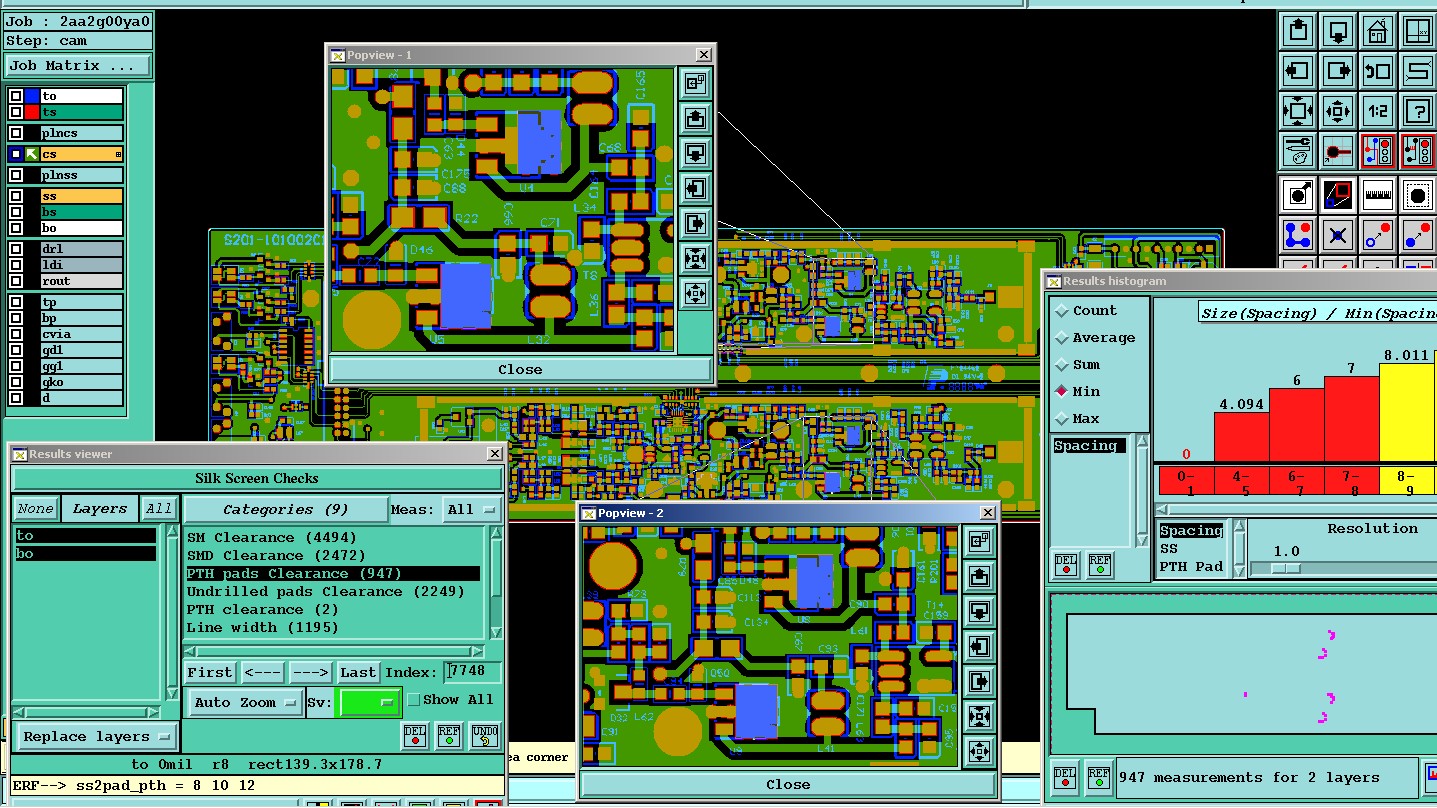Screen dimensions: 1437x808
Task: Open the wrench and pencil tools icon
Action: (x=1298, y=151)
